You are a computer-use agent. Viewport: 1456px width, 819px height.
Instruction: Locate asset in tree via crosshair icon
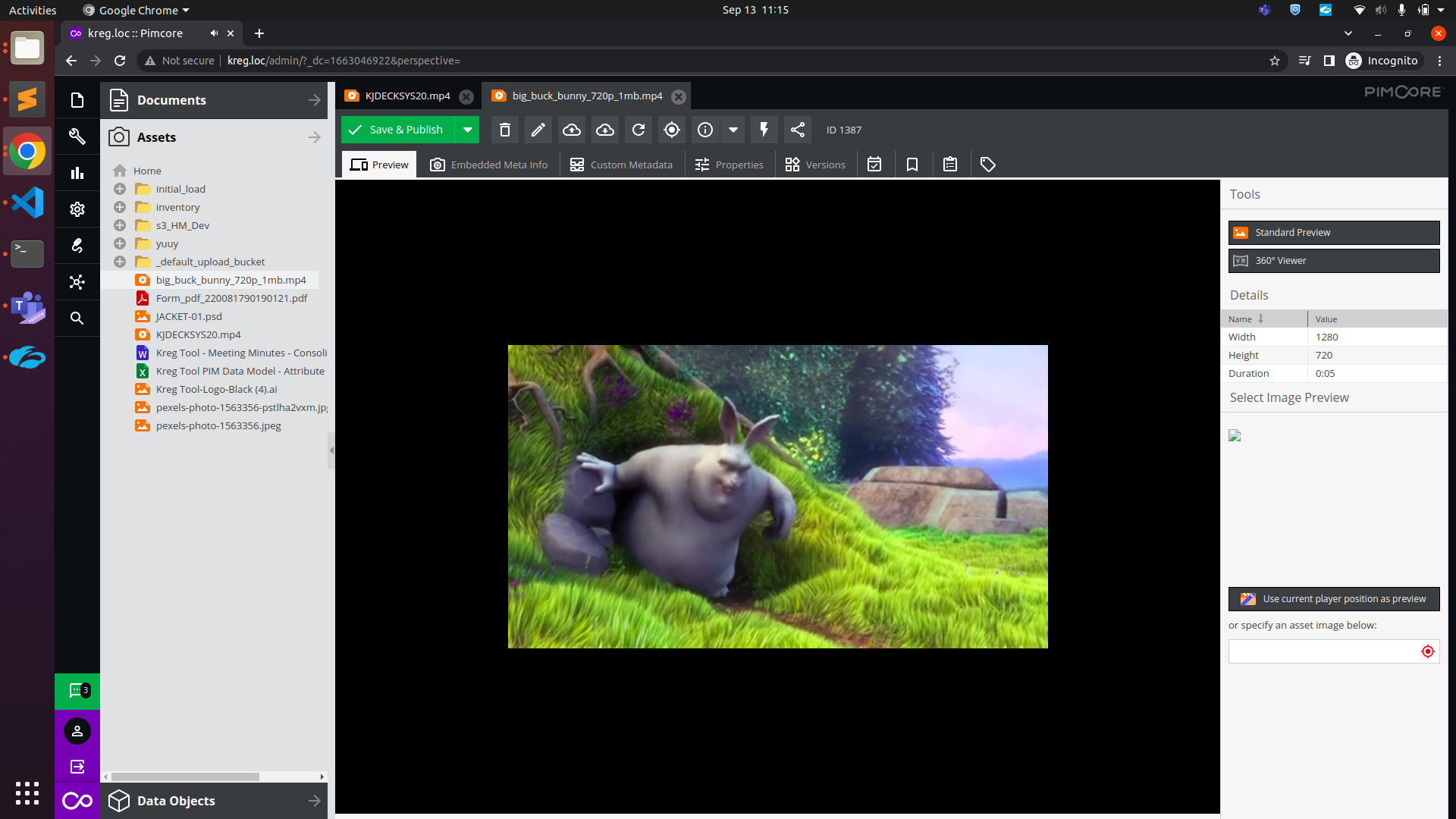671,130
